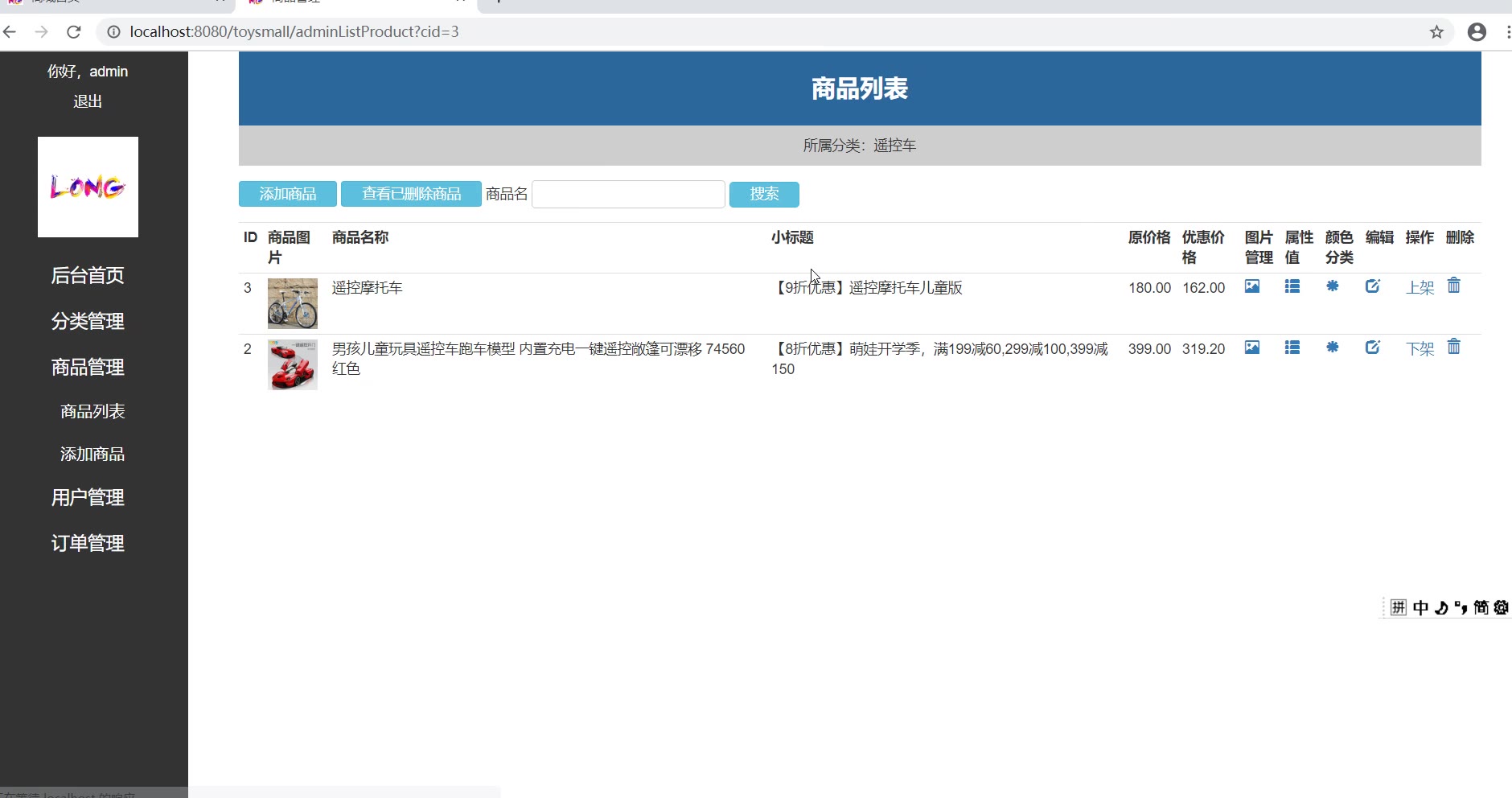1512x798 pixels.
Task: Toggle the IME half-moon width icon
Action: [1441, 607]
